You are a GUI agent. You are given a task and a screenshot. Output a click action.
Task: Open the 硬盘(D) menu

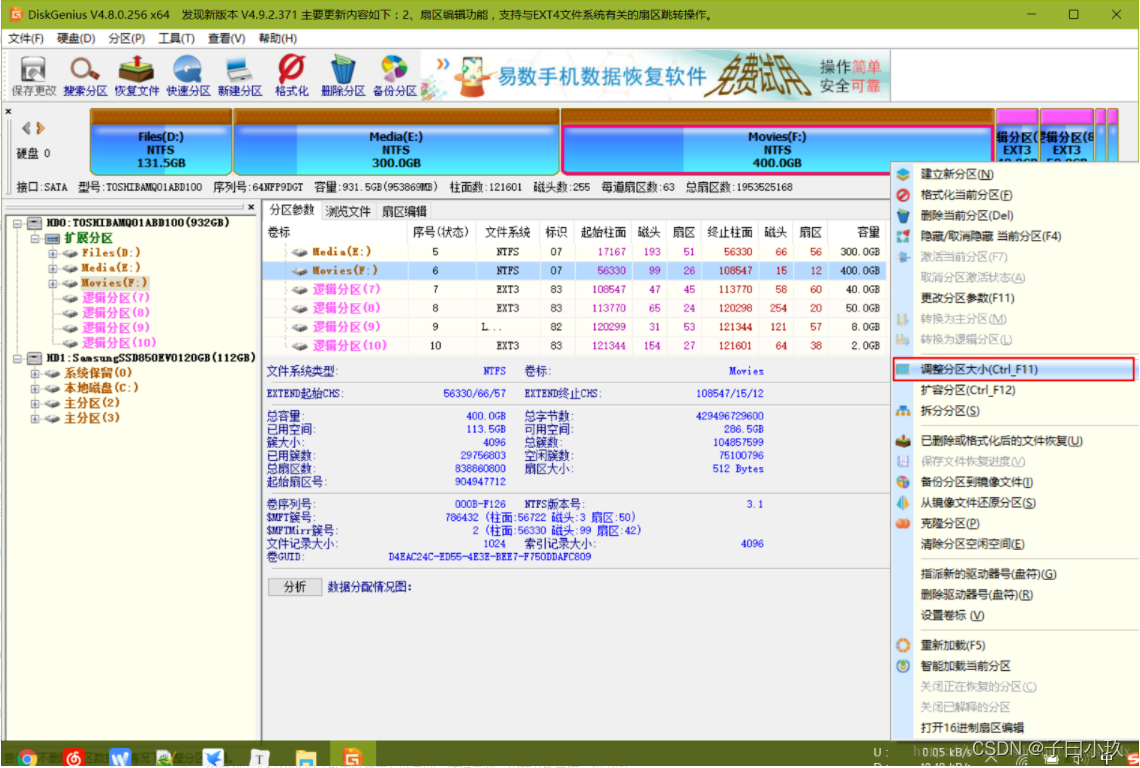click(76, 39)
